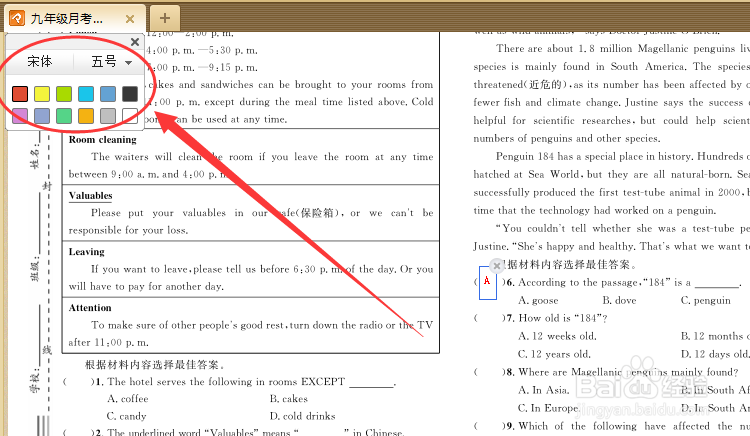Click the 'Room cleaning' heading
Viewport: 750px width, 436px height.
102,140
